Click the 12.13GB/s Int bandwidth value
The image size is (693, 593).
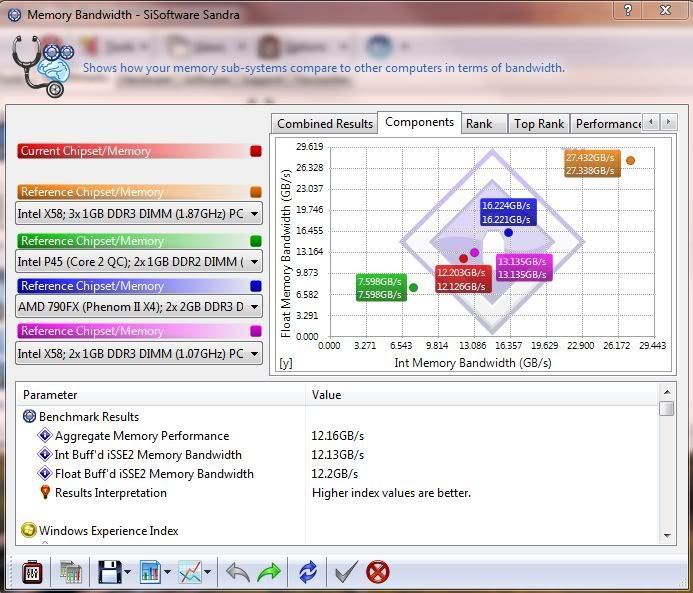tap(338, 455)
